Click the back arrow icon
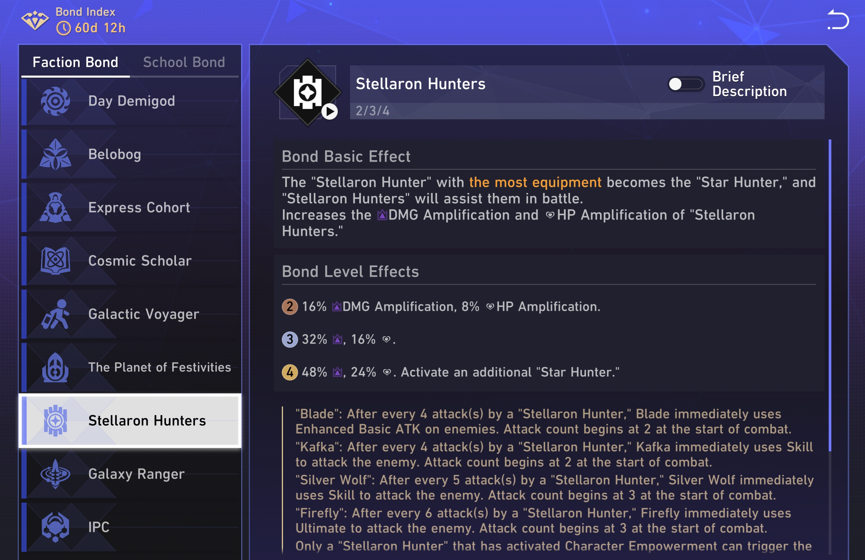The height and width of the screenshot is (560, 865). coord(837,19)
